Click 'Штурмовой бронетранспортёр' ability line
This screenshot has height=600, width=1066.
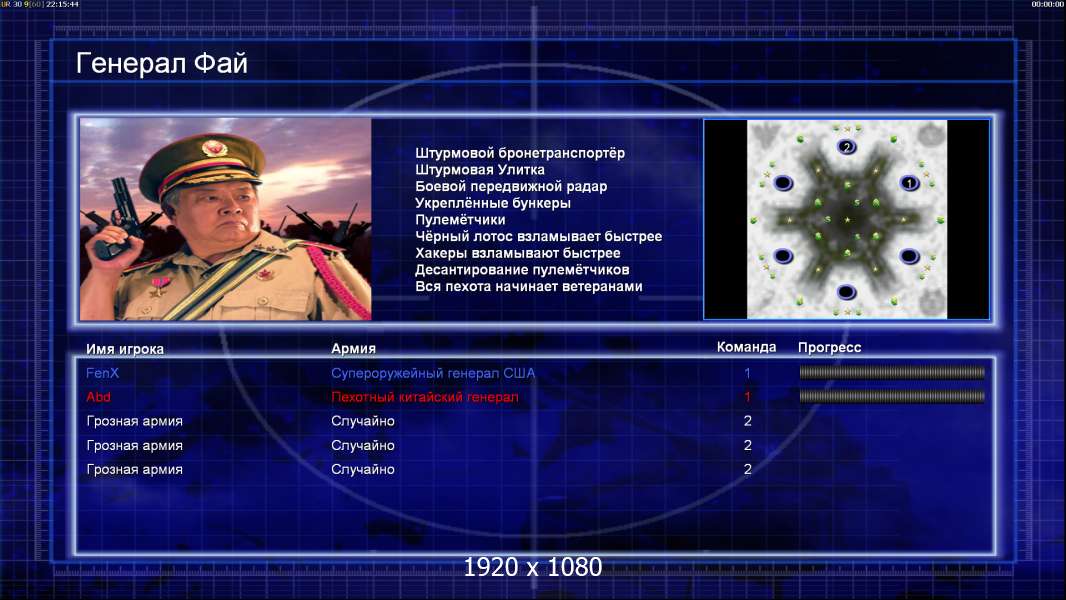tap(520, 153)
